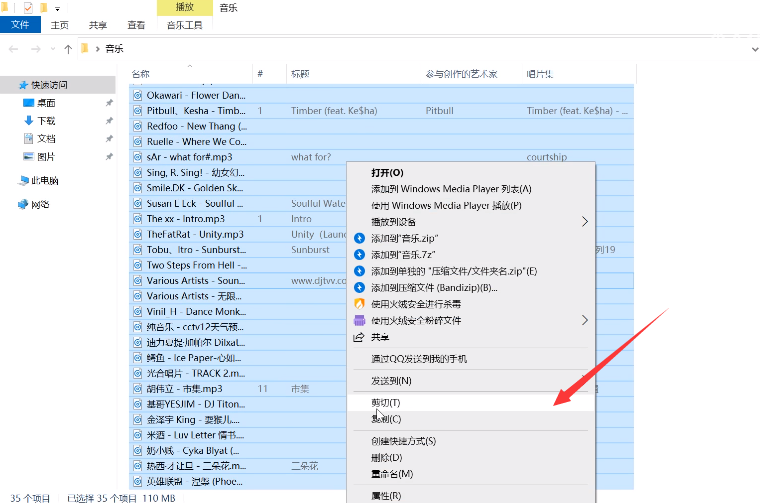Choose 通过QQ发送到我的手机
Screen dimensions: 760x503
(471, 359)
